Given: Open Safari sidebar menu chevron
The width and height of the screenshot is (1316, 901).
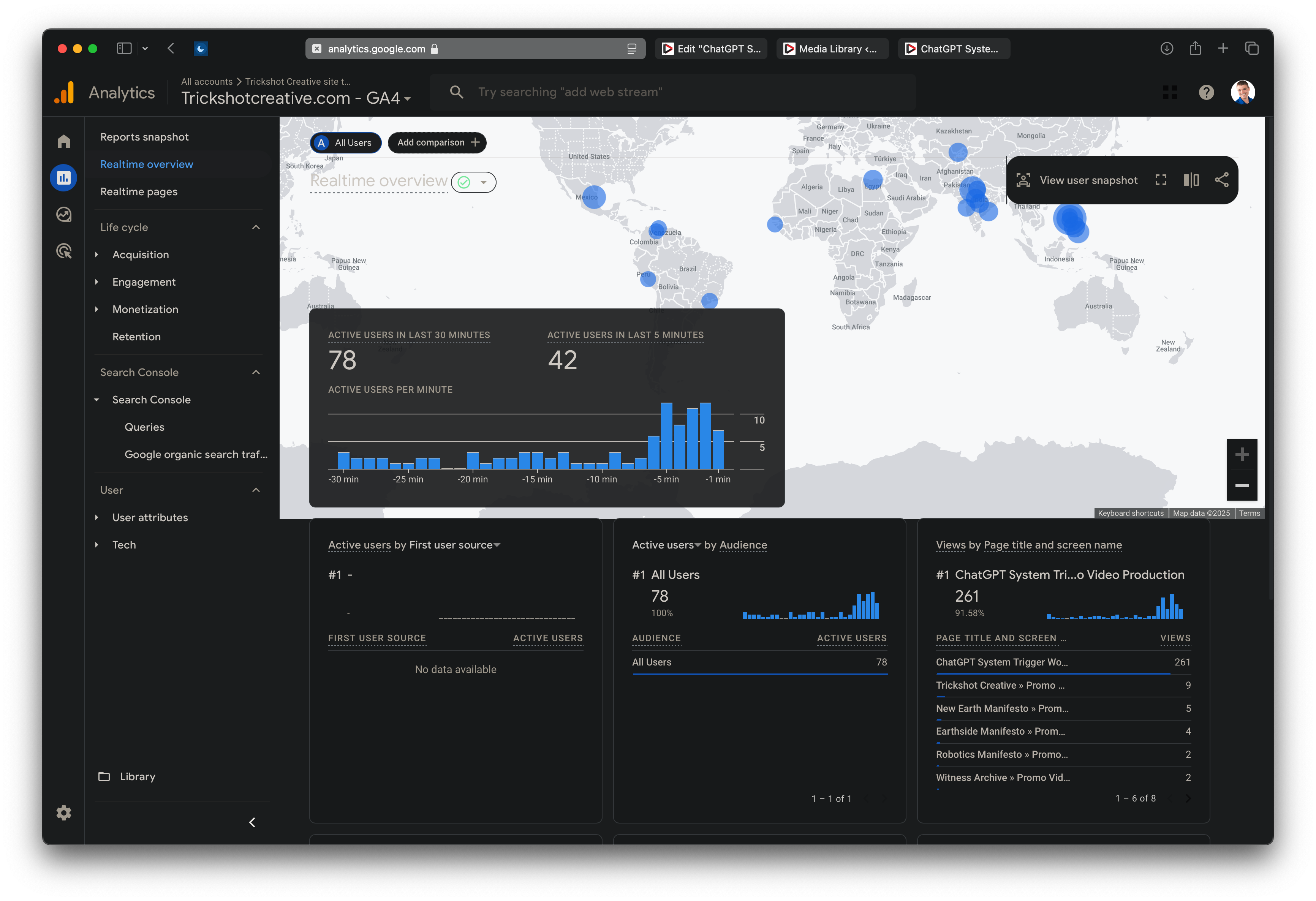Looking at the screenshot, I should (145, 49).
